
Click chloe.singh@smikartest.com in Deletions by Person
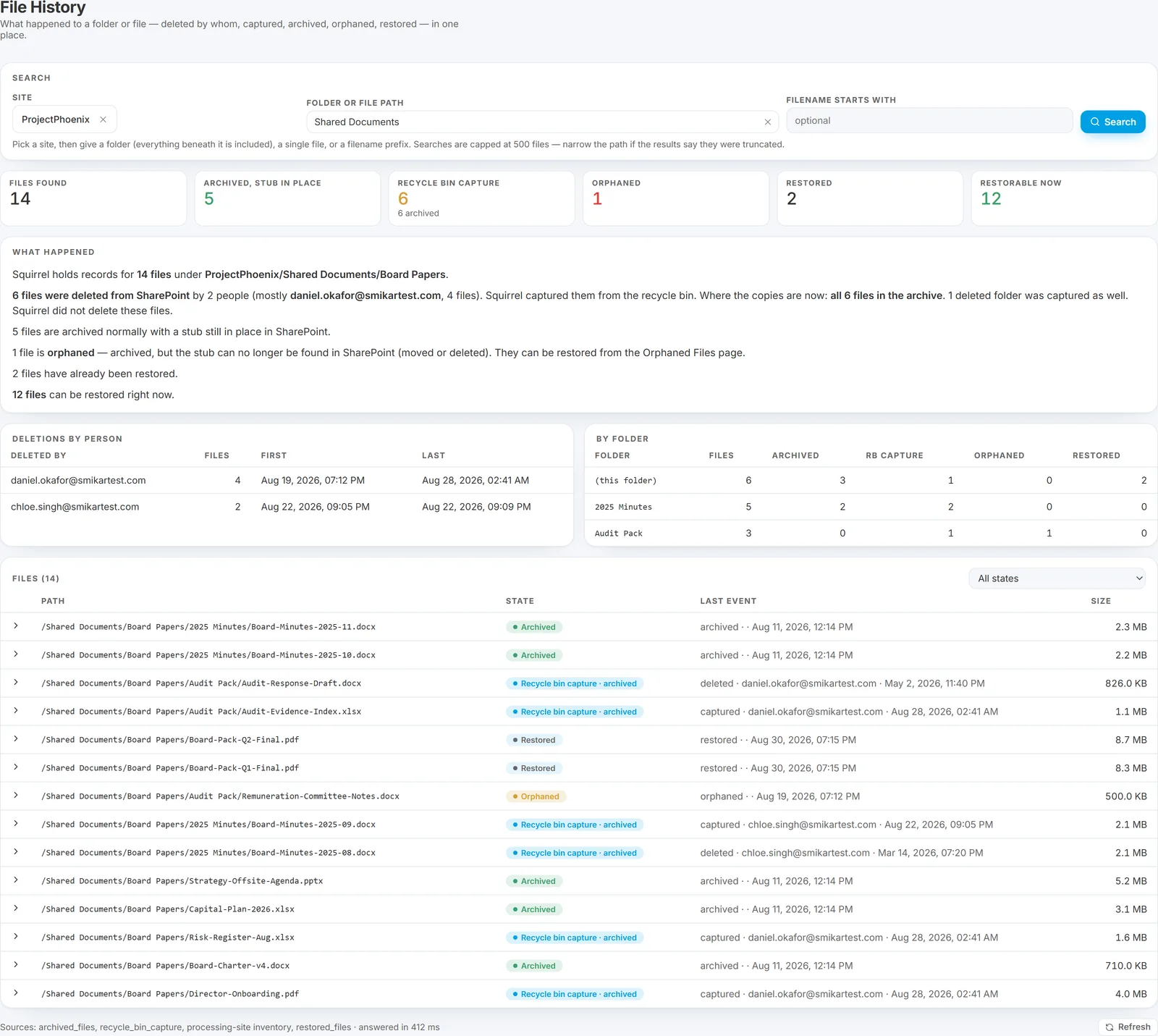click(75, 507)
